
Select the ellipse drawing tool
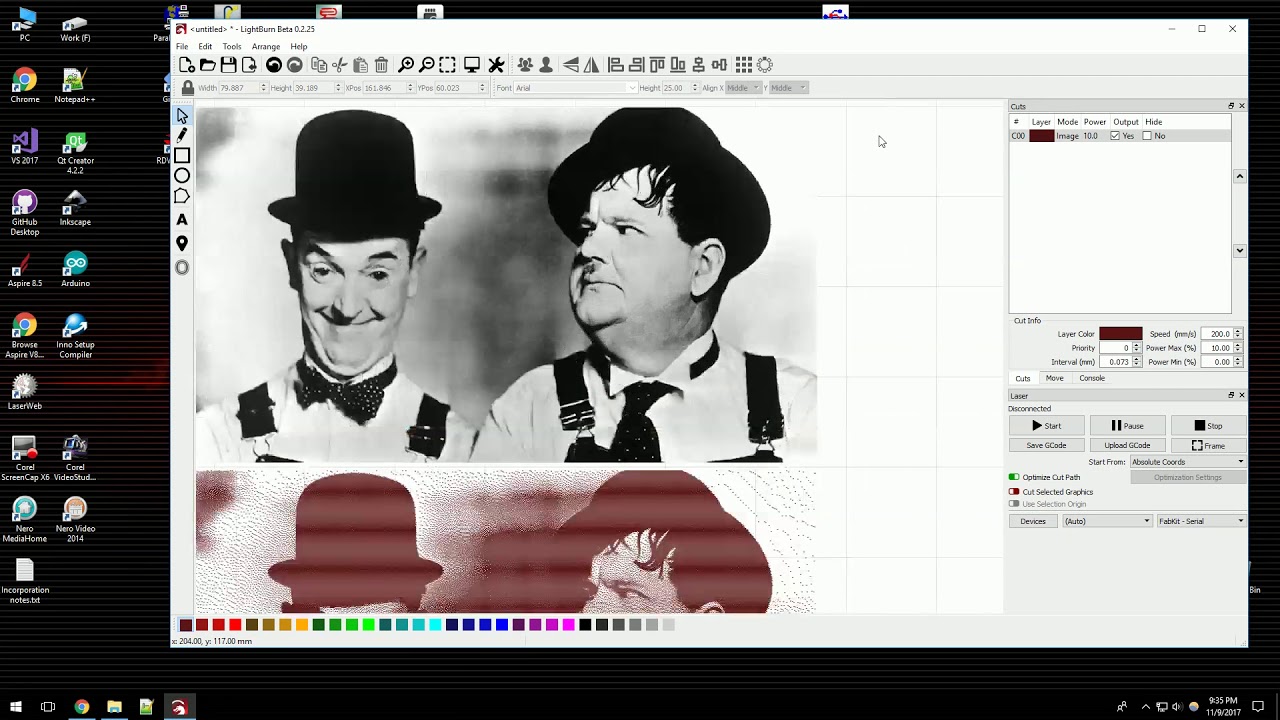click(182, 176)
